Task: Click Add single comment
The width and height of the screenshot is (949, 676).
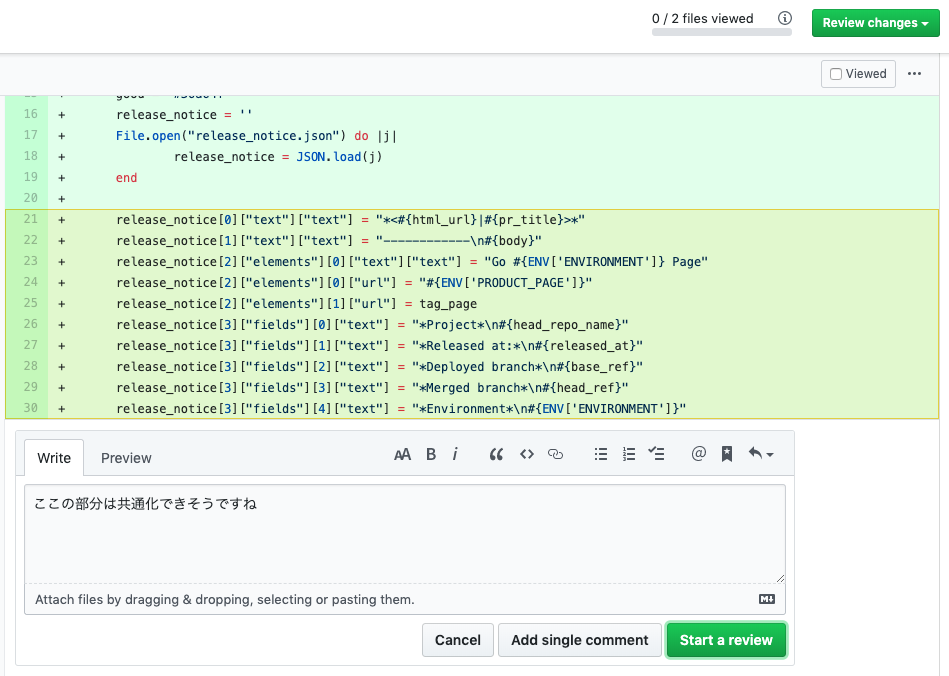Action: [579, 640]
